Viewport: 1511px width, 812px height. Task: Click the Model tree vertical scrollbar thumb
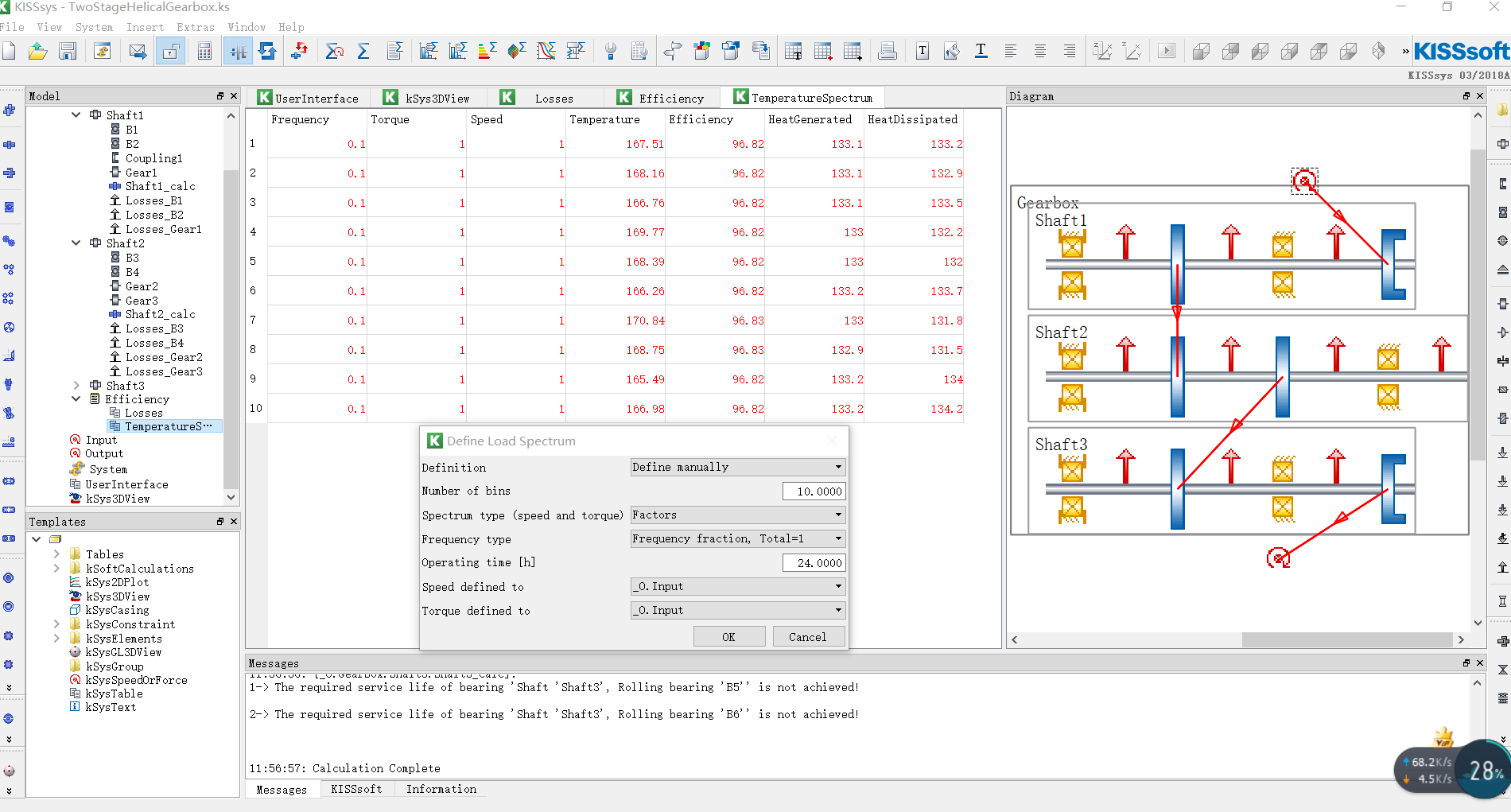231,328
